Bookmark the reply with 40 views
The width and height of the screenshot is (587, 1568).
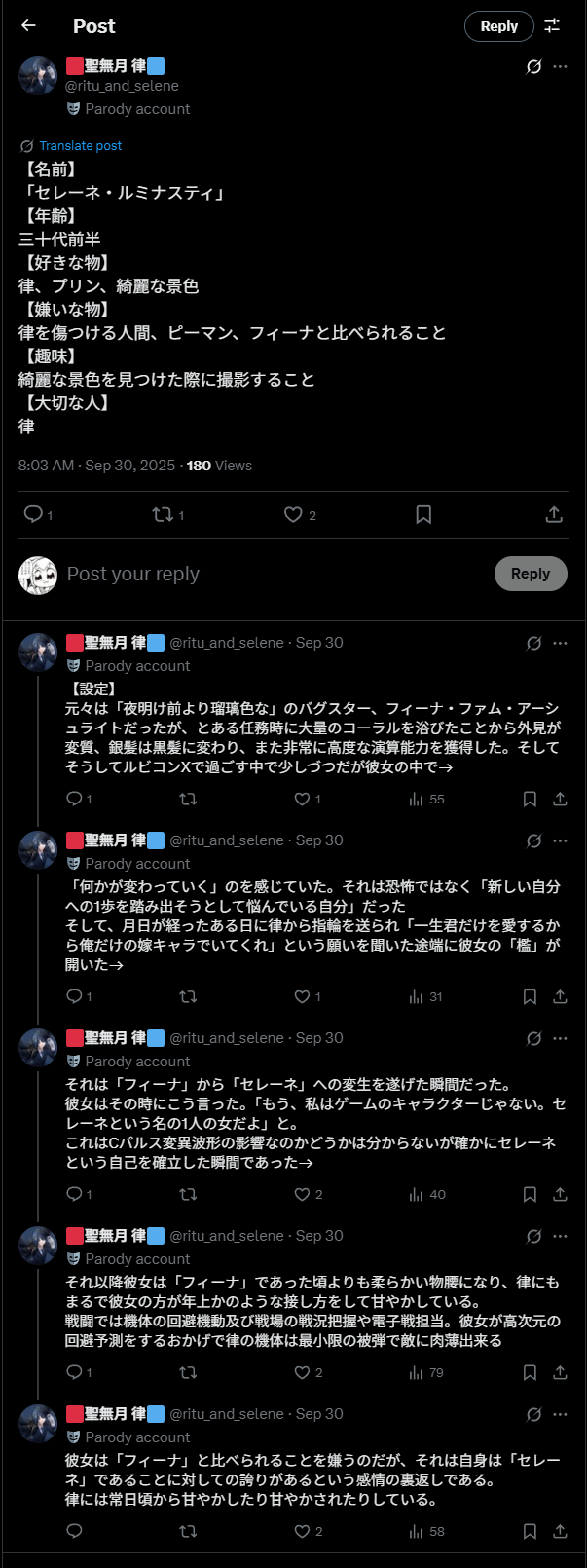530,1194
